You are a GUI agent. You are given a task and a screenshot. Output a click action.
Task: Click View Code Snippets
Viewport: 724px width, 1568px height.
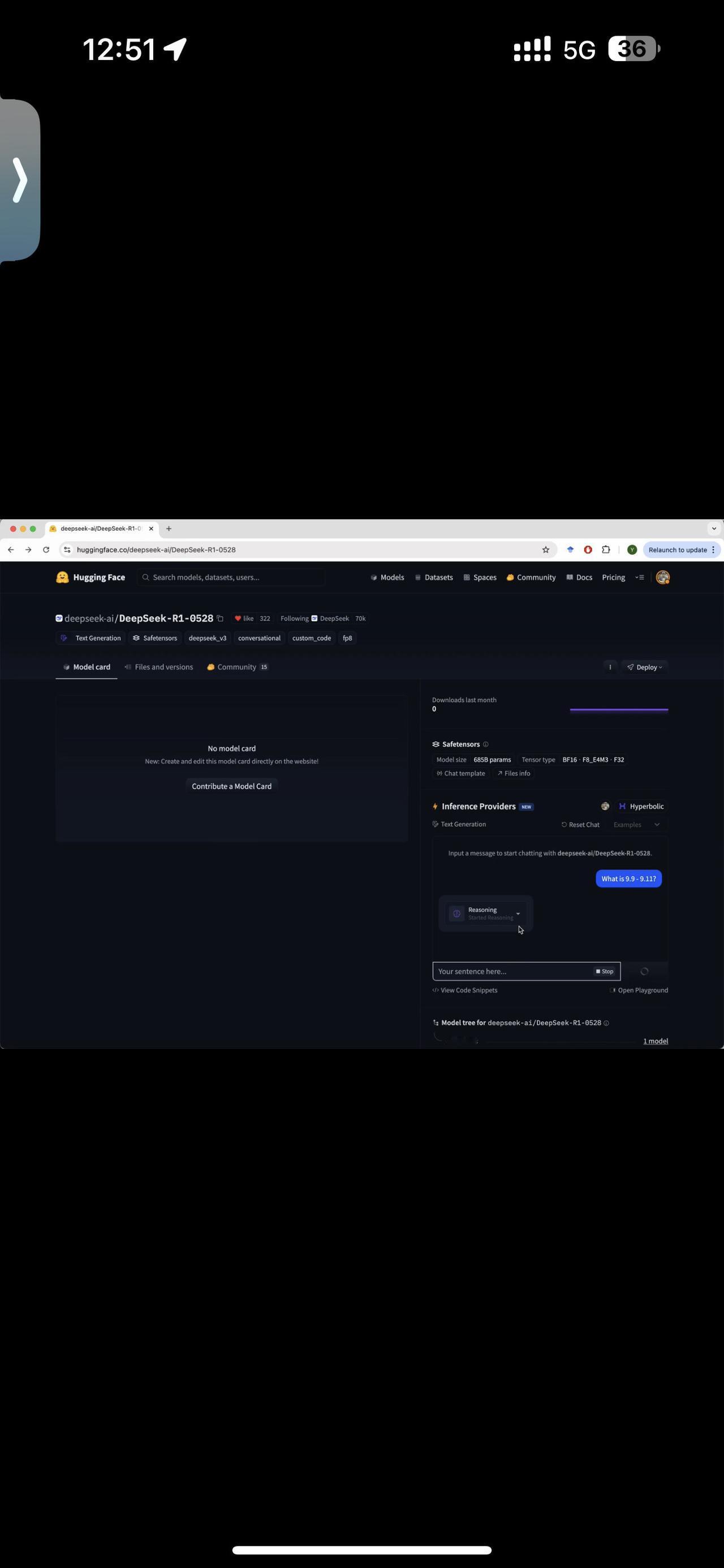click(x=464, y=990)
